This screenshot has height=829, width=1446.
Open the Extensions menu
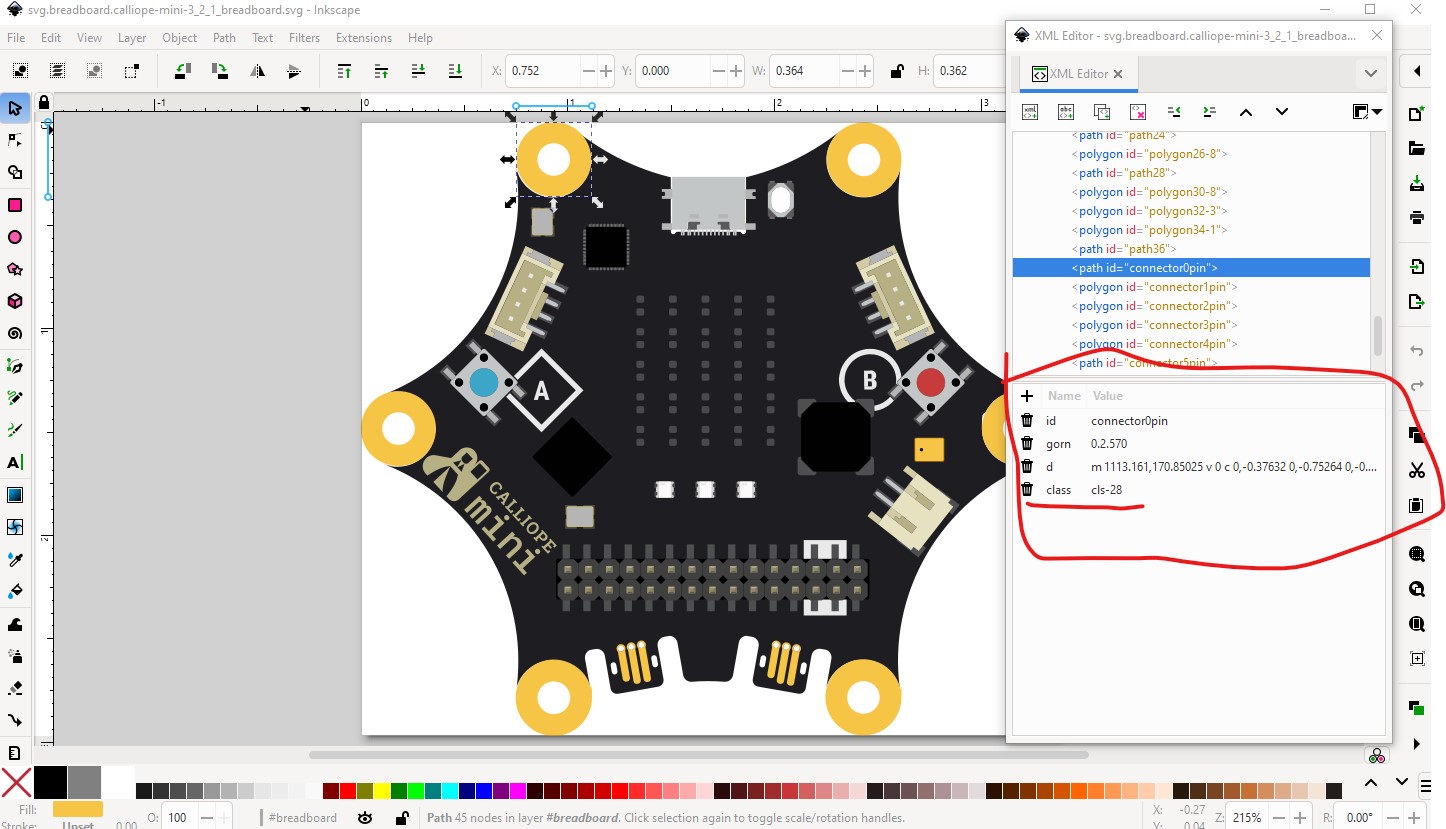point(364,38)
